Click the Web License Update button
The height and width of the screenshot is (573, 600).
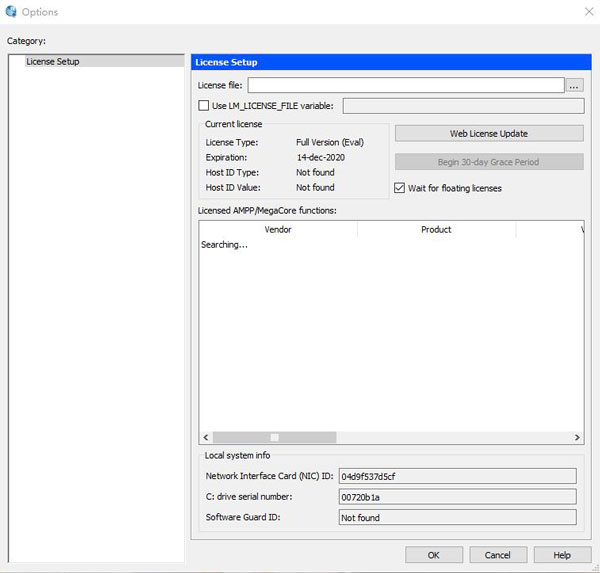point(489,134)
